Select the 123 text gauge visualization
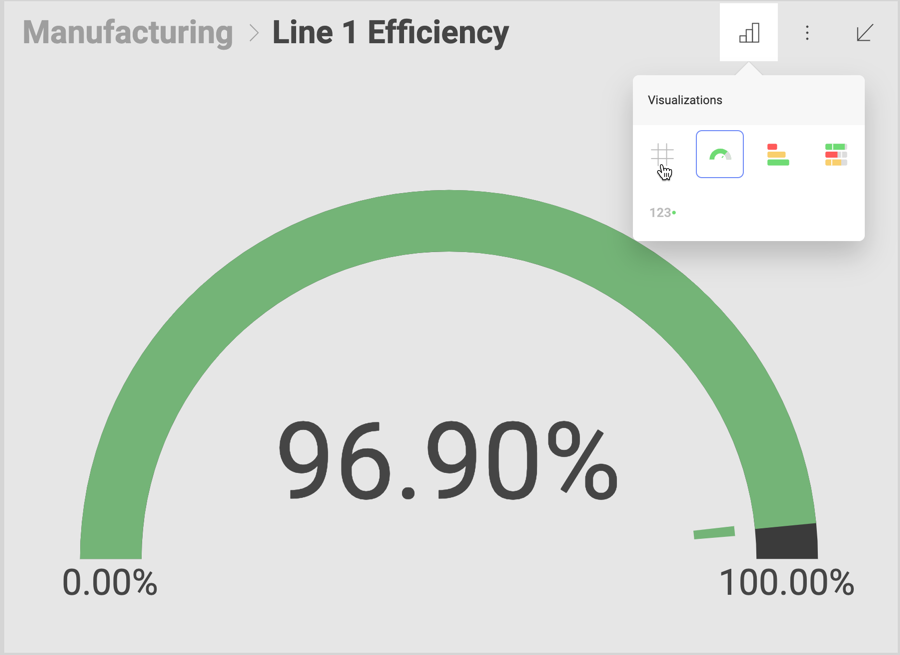The height and width of the screenshot is (655, 900). pyautogui.click(x=662, y=212)
